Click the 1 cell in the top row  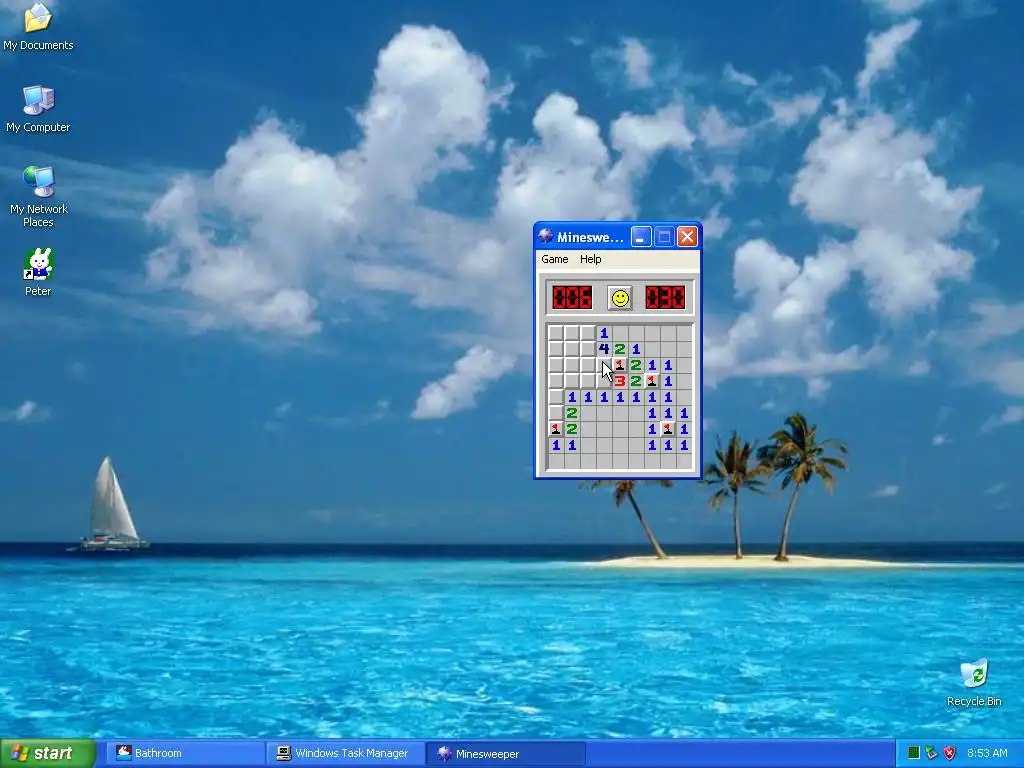(x=603, y=333)
